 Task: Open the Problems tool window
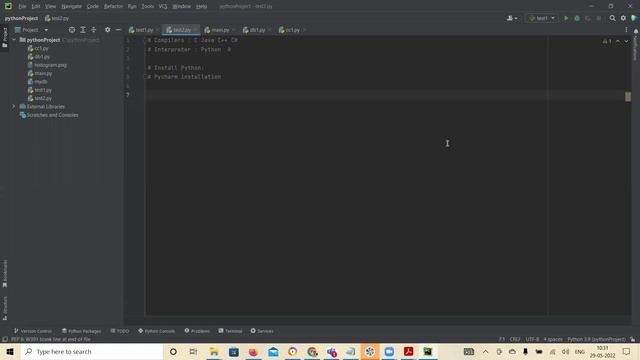(x=197, y=331)
